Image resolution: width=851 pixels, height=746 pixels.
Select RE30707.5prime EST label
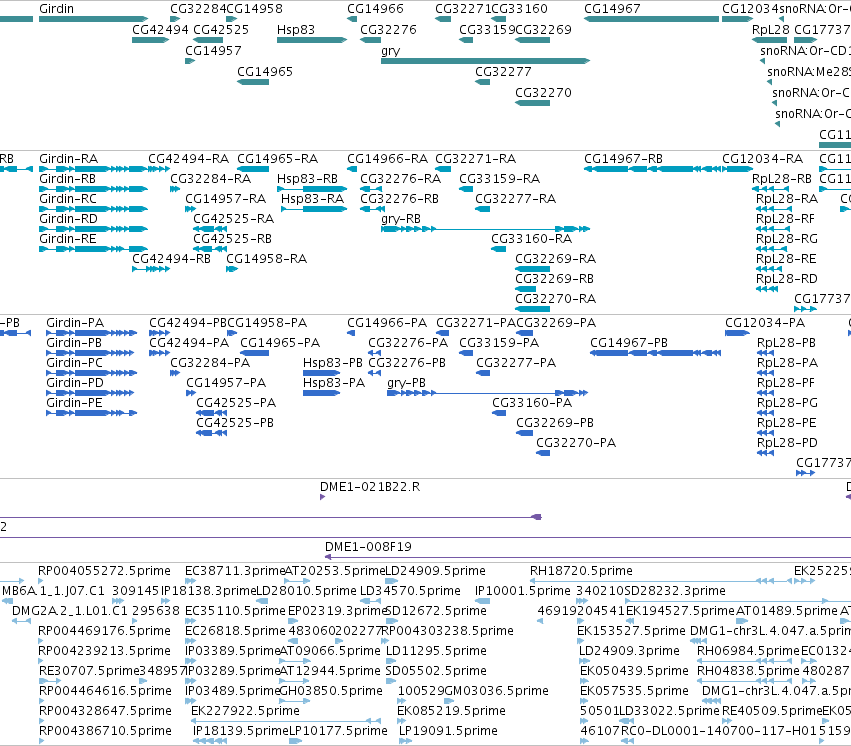coord(89,671)
